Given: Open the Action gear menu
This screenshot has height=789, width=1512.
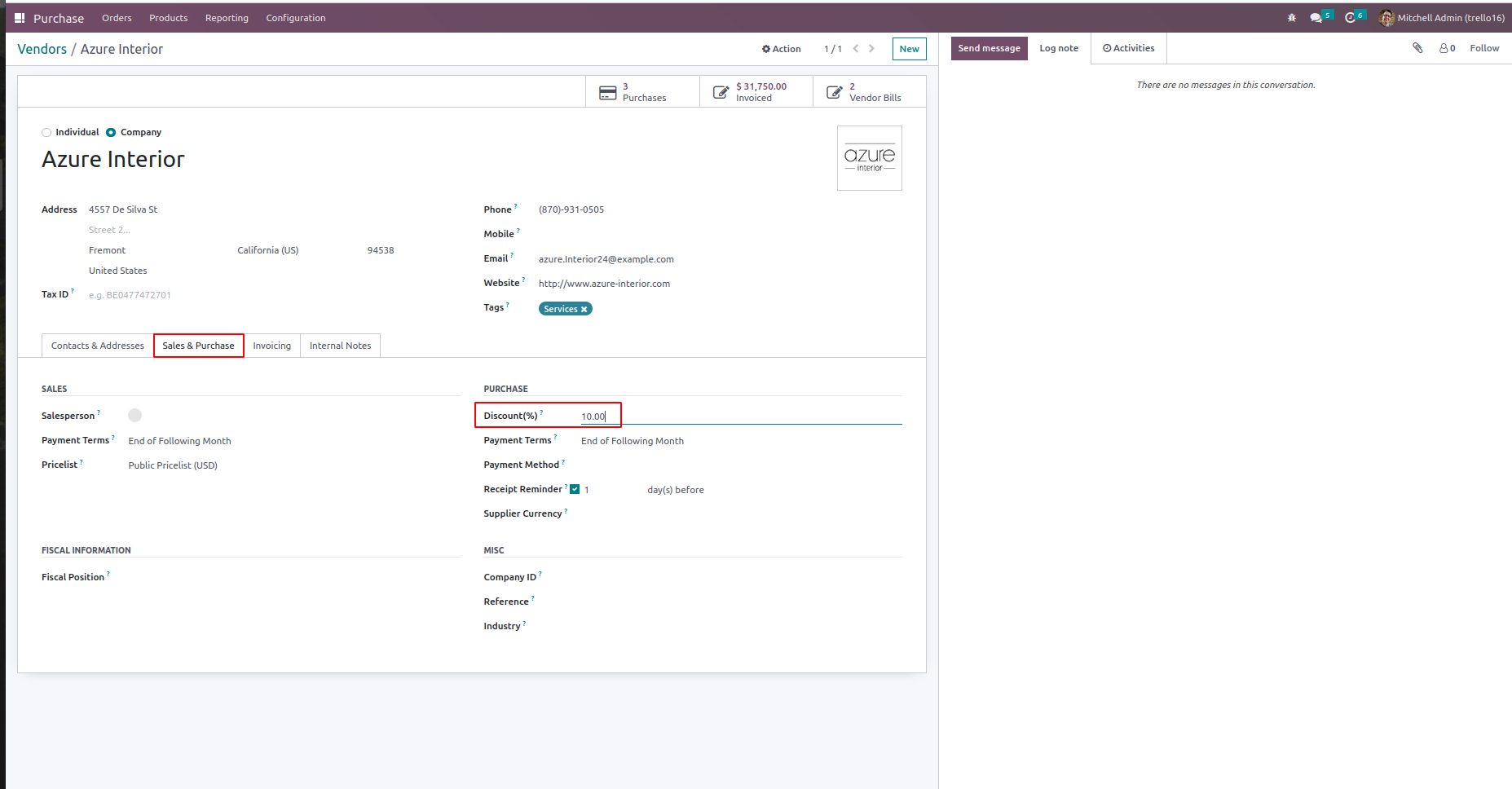Looking at the screenshot, I should click(781, 49).
